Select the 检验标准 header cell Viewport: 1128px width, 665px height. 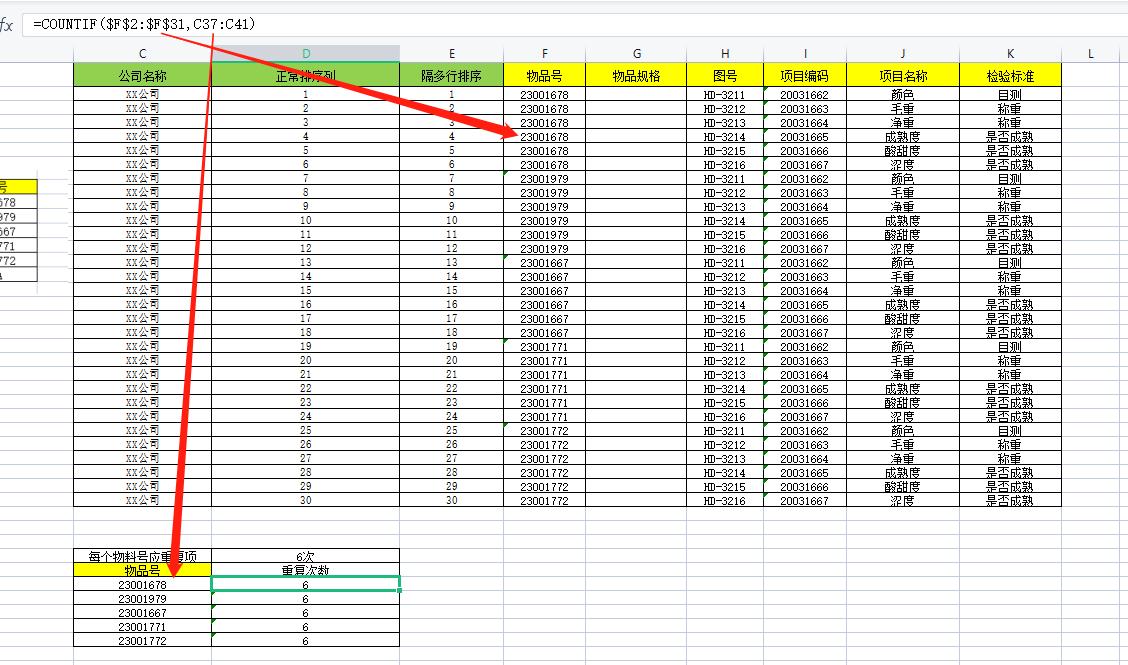tap(1010, 74)
